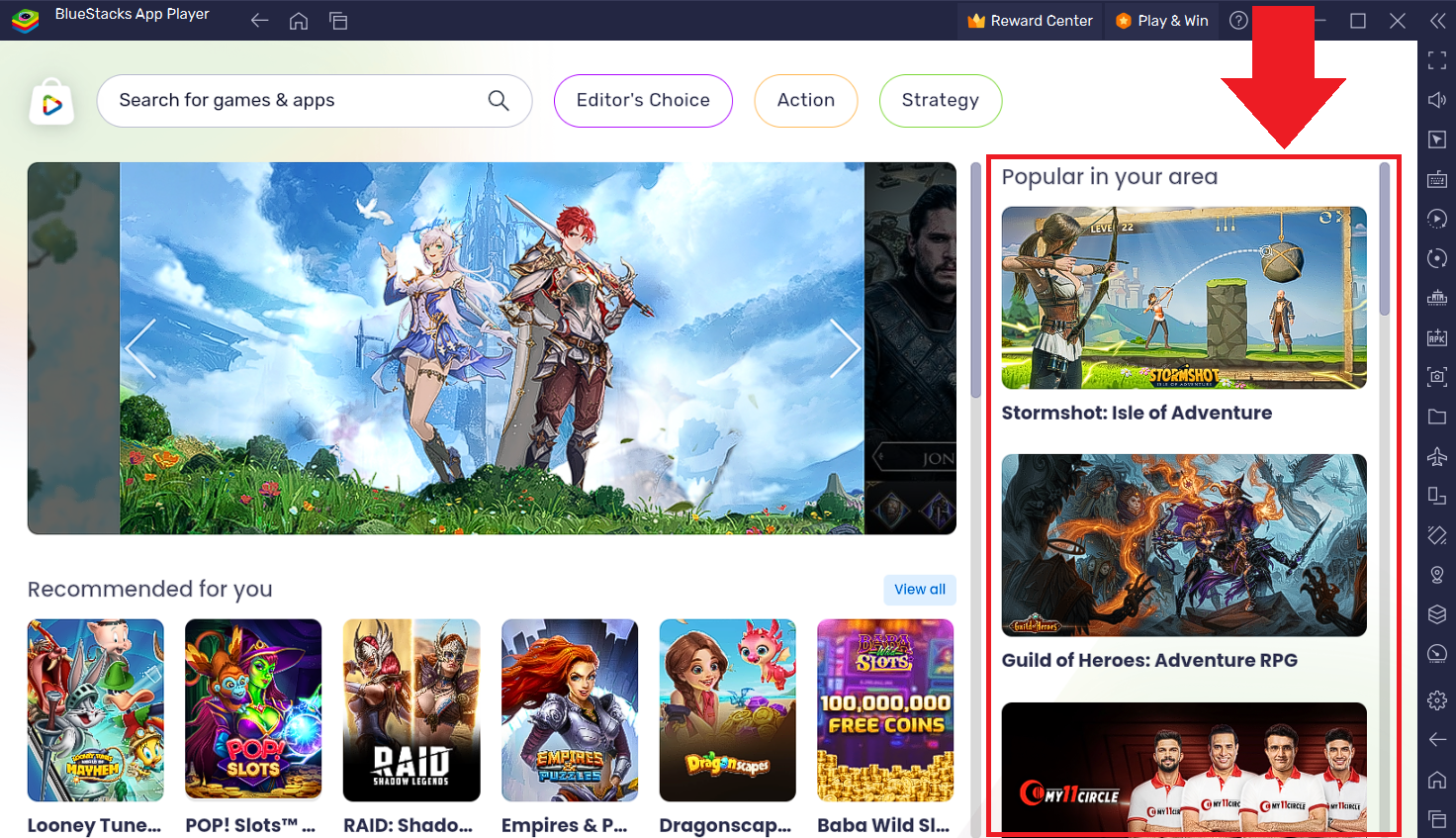Show previous banner with left carousel arrow

140,348
